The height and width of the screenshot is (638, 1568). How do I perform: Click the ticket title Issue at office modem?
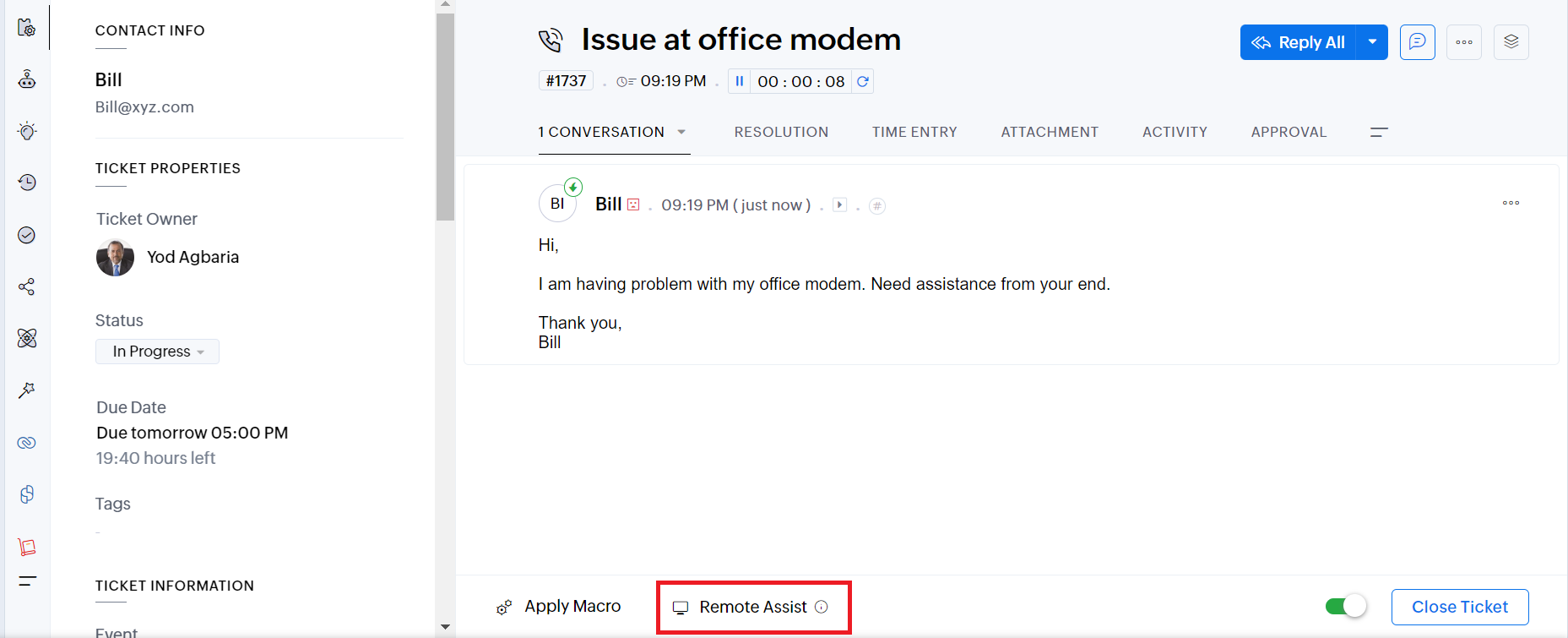(741, 40)
